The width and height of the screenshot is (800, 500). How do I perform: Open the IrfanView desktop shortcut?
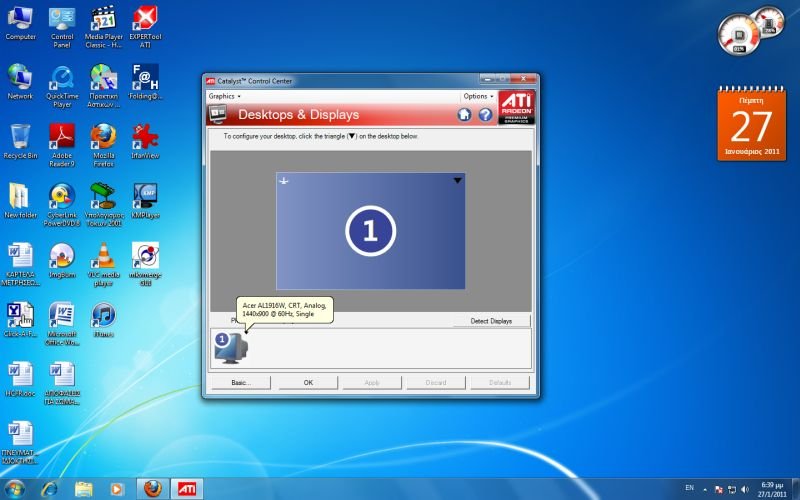[145, 142]
